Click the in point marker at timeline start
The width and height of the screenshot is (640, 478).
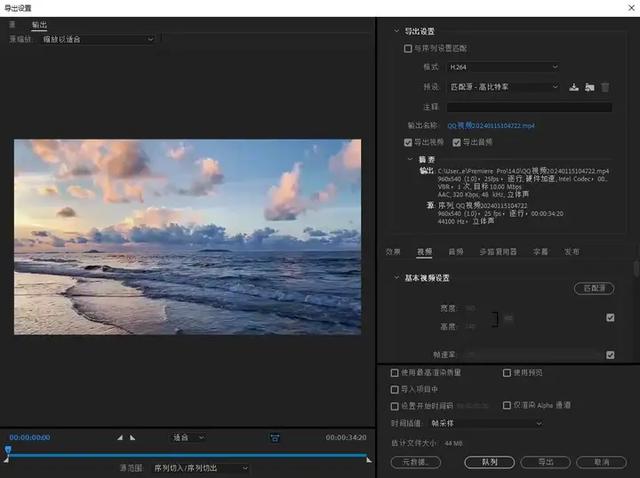(6, 460)
